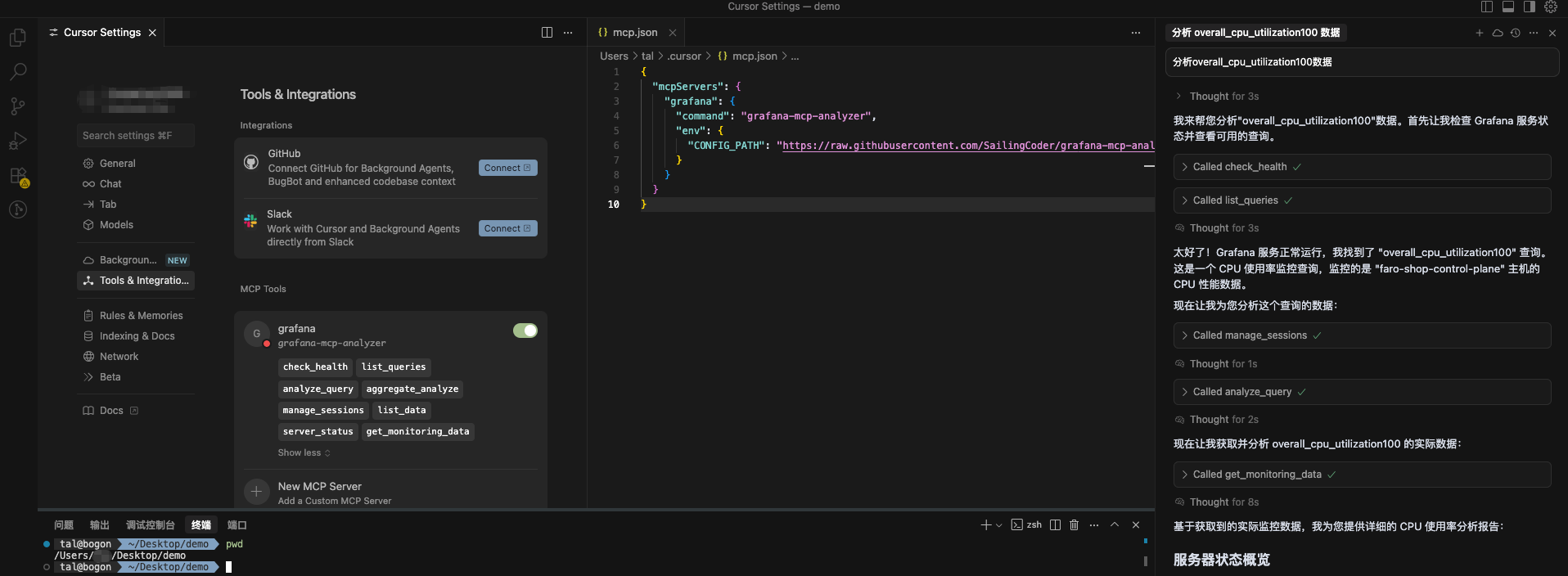Expand the Called check_health step
Viewport: 1568px width, 576px height.
pos(1240,167)
